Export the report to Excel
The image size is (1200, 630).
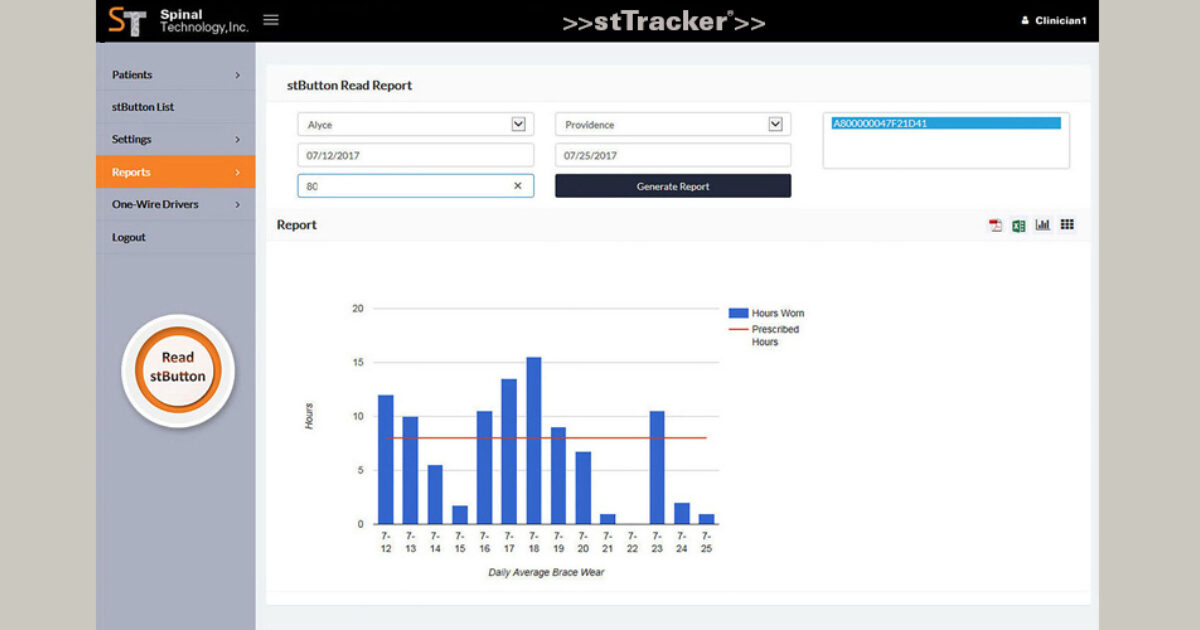tap(1019, 225)
